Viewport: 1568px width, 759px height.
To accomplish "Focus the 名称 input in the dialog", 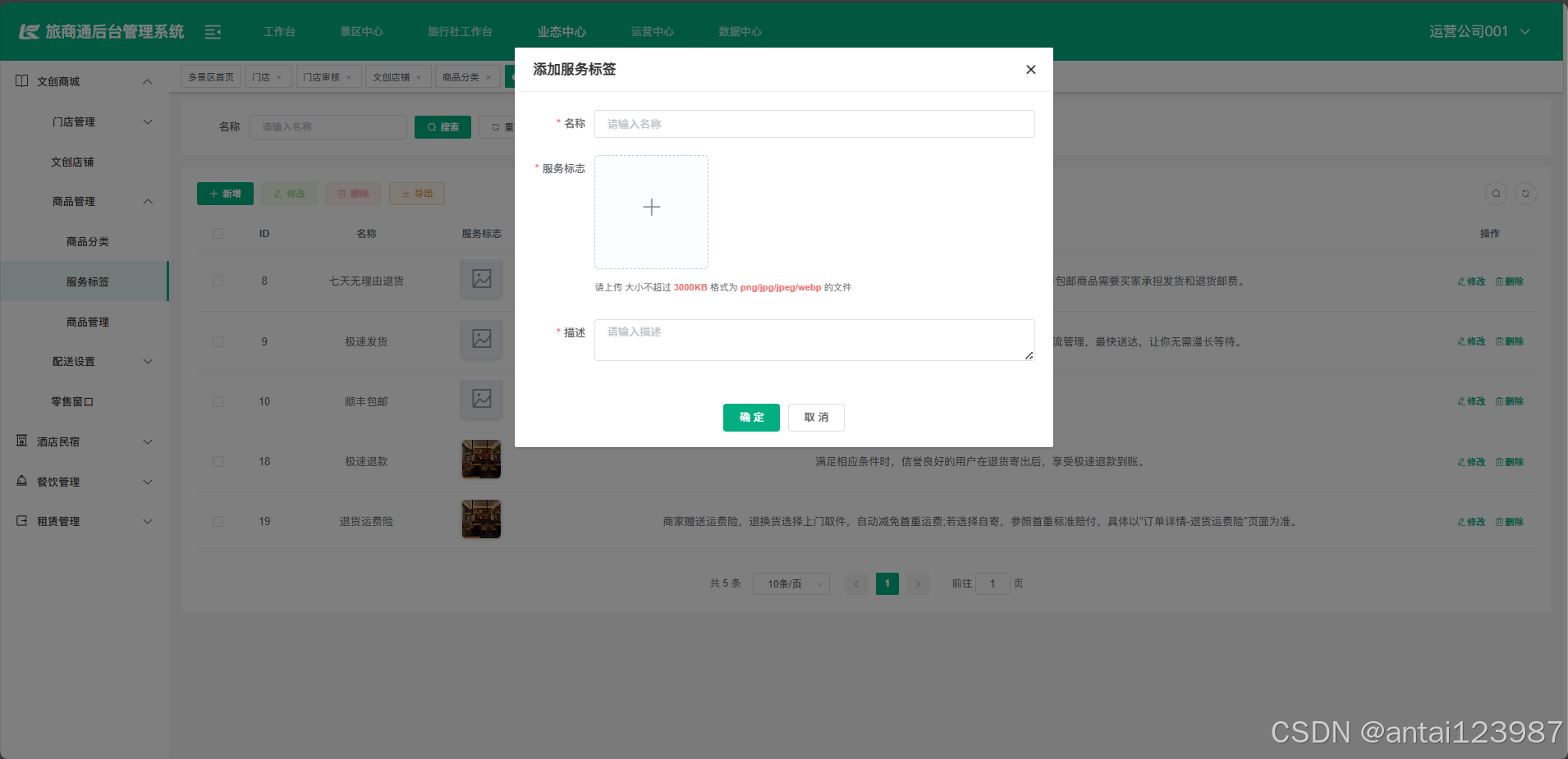I will click(814, 124).
